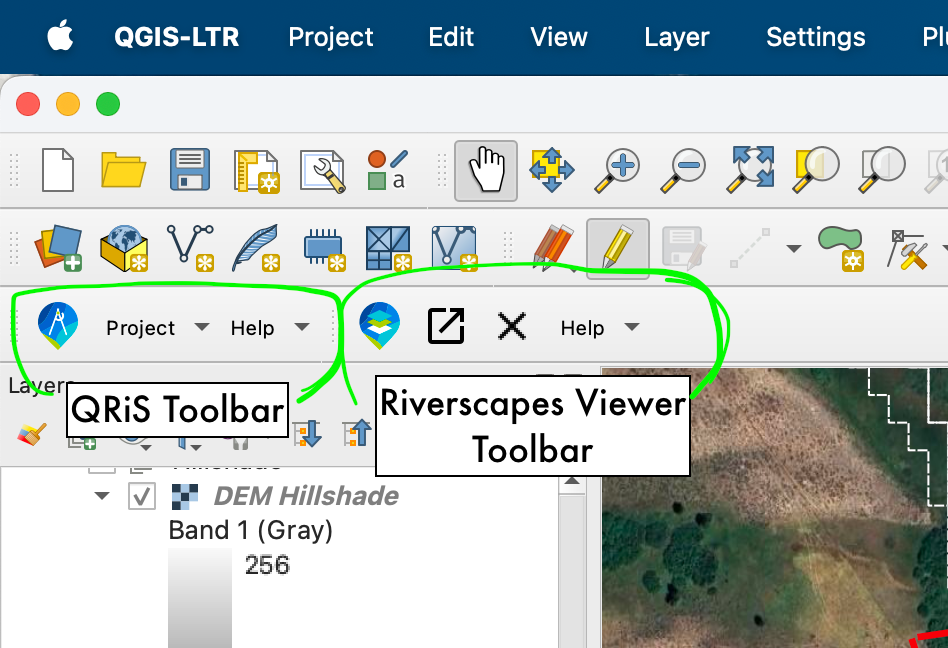Screen dimensions: 948x648
Task: Click the Layers panel scroll up arrow
Action: [x=572, y=482]
